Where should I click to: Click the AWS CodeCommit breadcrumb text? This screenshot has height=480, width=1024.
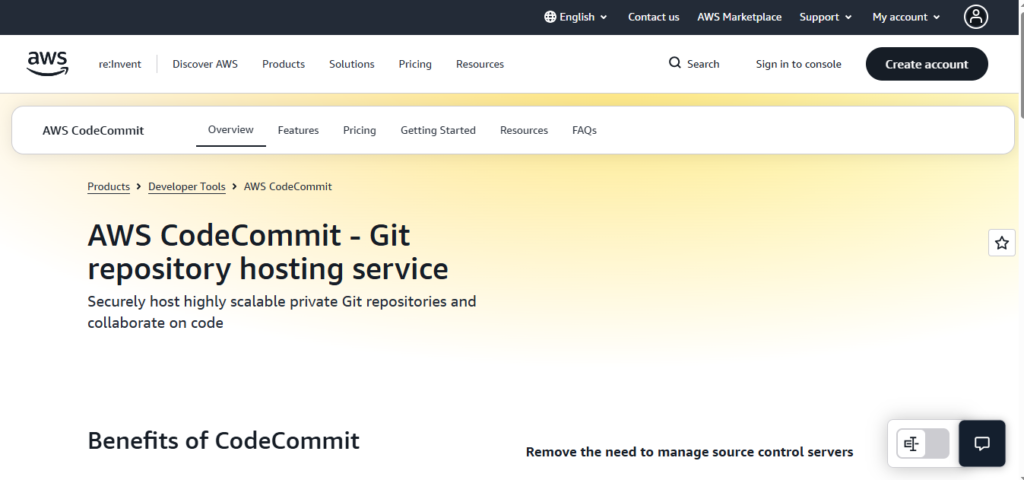click(288, 187)
